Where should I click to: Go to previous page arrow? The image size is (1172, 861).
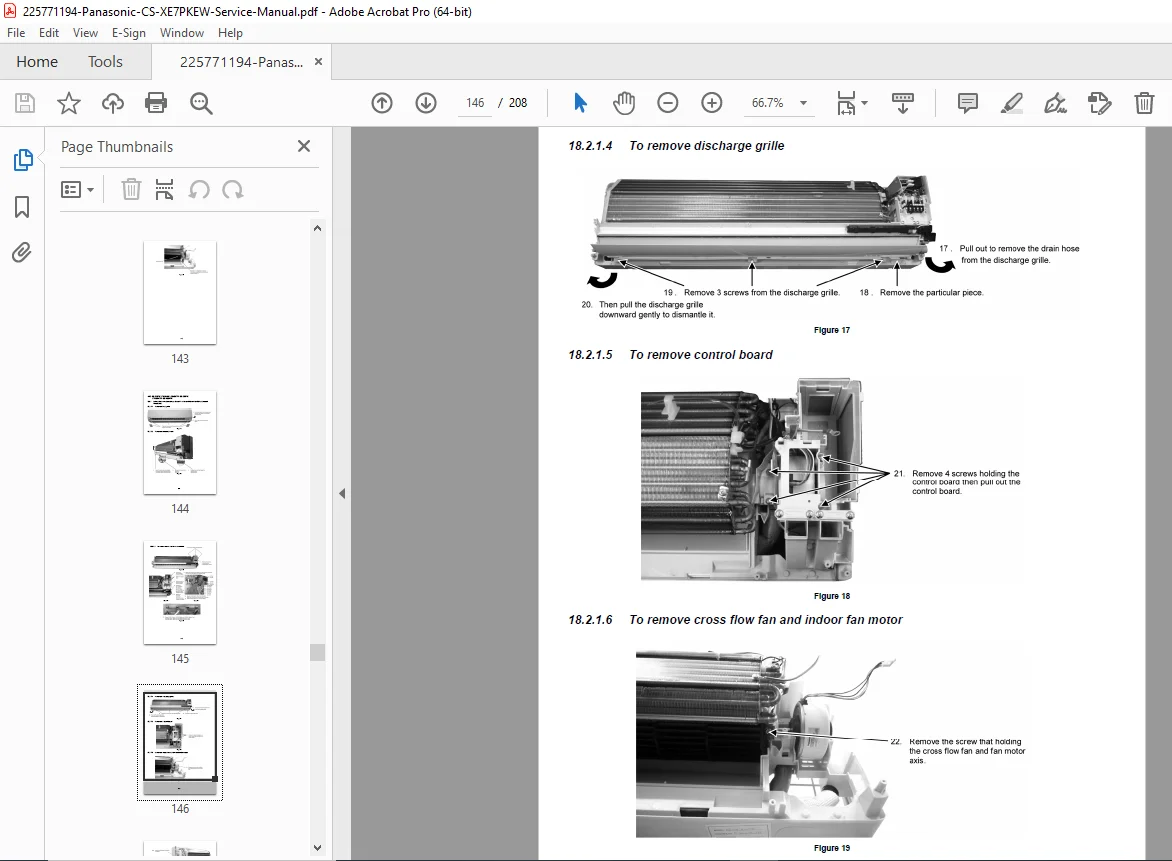[382, 103]
